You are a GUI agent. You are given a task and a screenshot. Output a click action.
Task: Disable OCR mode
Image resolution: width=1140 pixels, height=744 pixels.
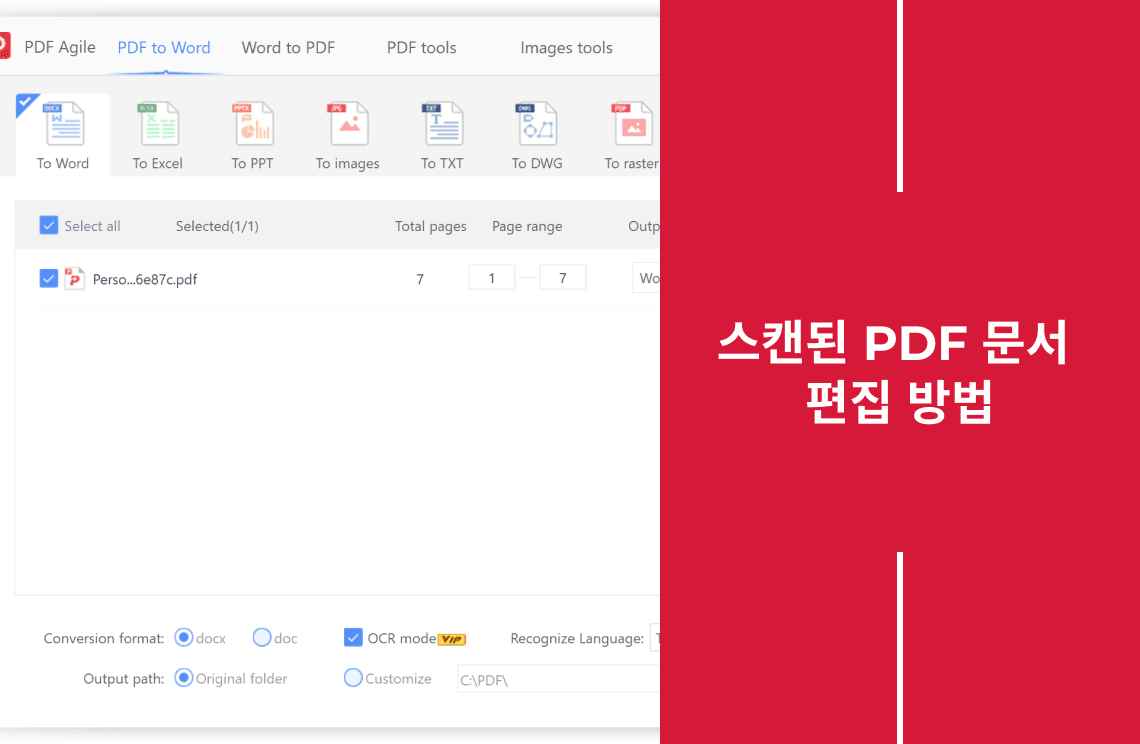point(353,637)
